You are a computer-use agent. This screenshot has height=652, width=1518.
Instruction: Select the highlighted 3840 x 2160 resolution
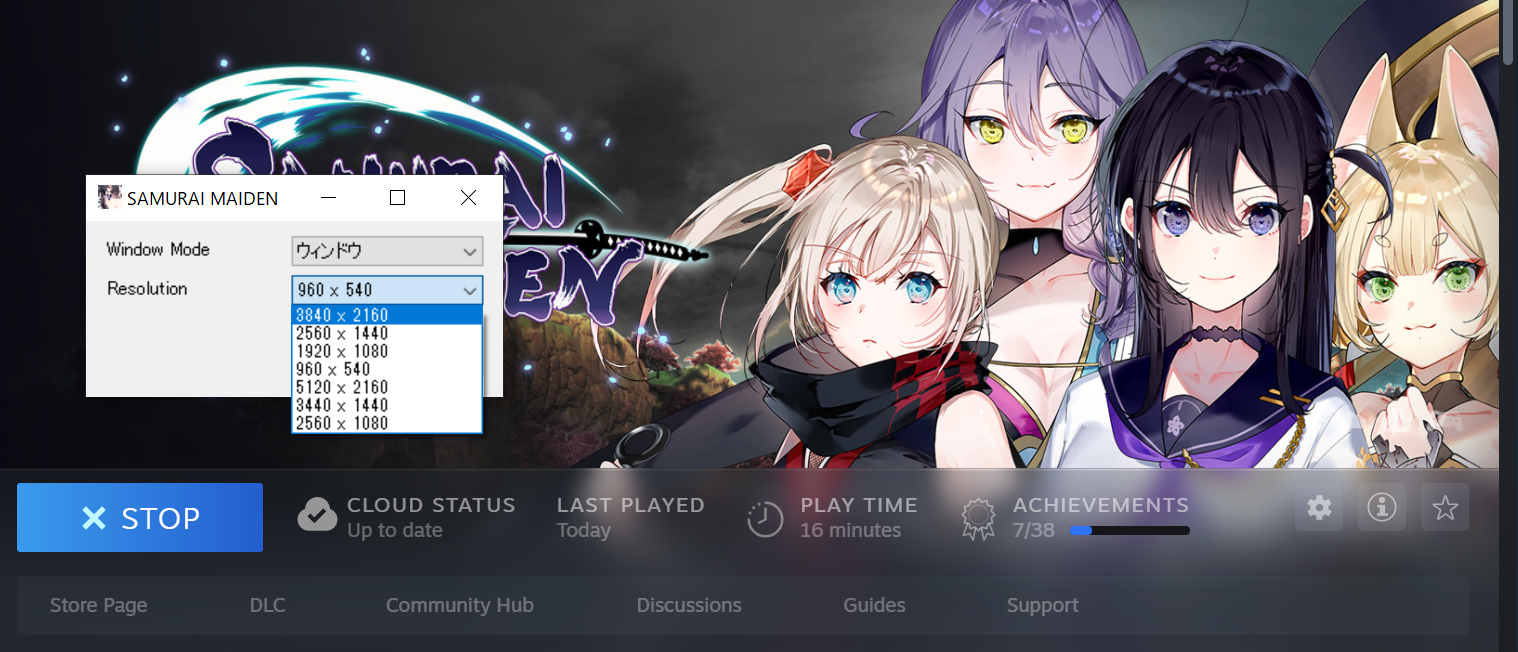340,314
